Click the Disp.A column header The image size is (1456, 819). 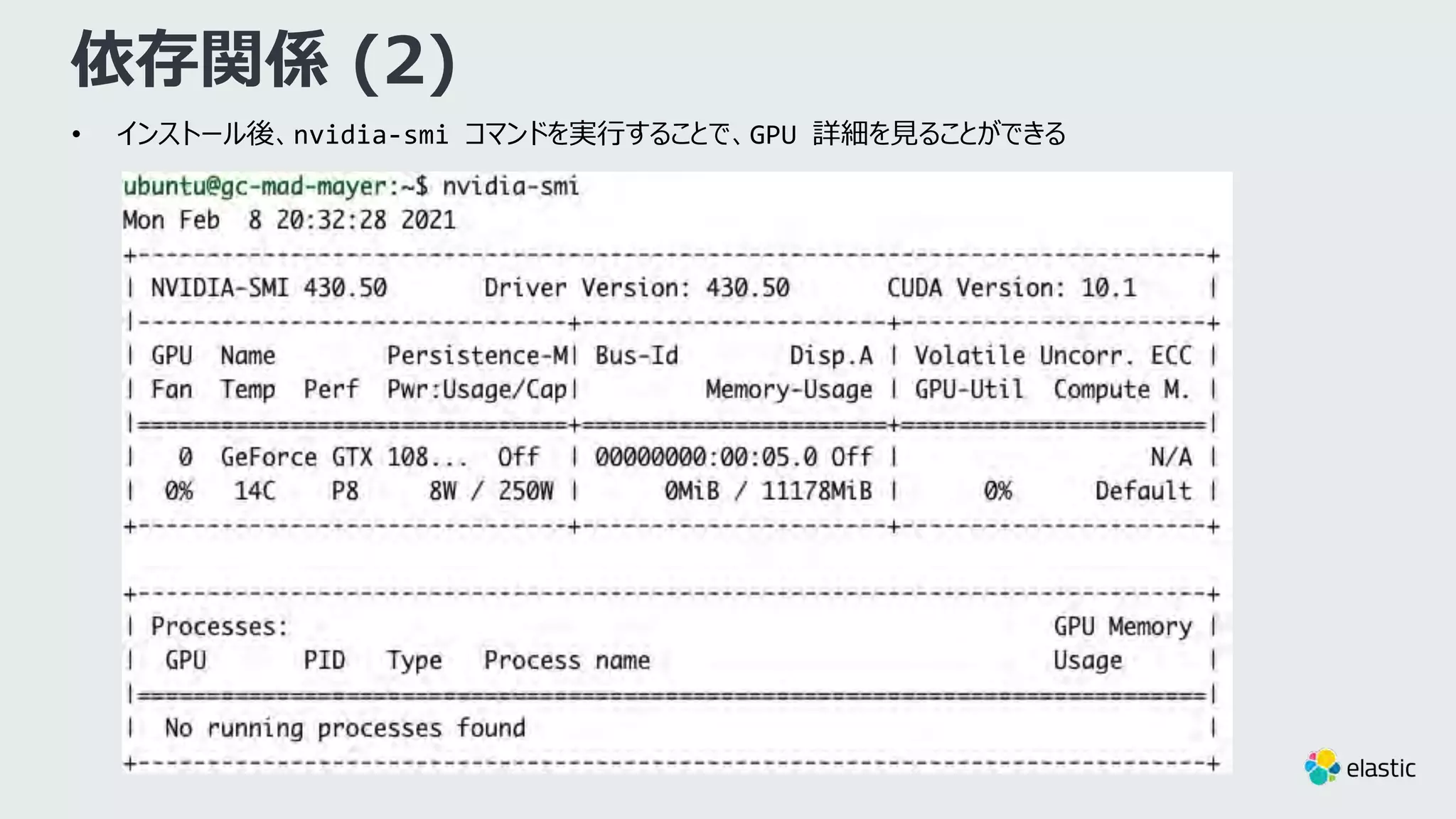(x=831, y=355)
